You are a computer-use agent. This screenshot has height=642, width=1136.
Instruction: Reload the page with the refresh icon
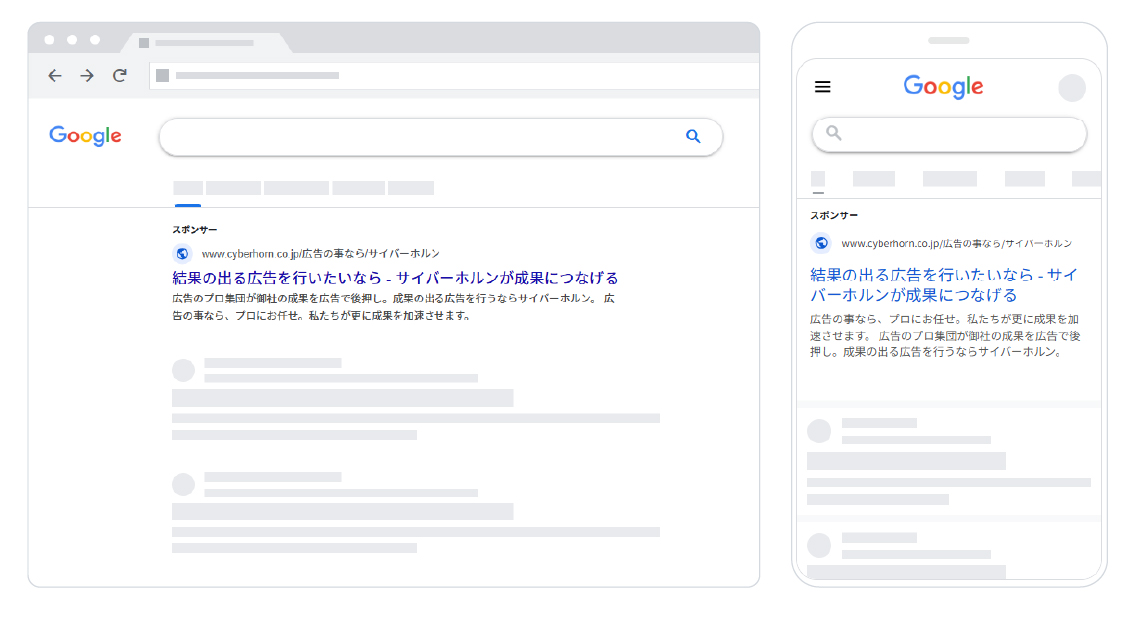[120, 76]
